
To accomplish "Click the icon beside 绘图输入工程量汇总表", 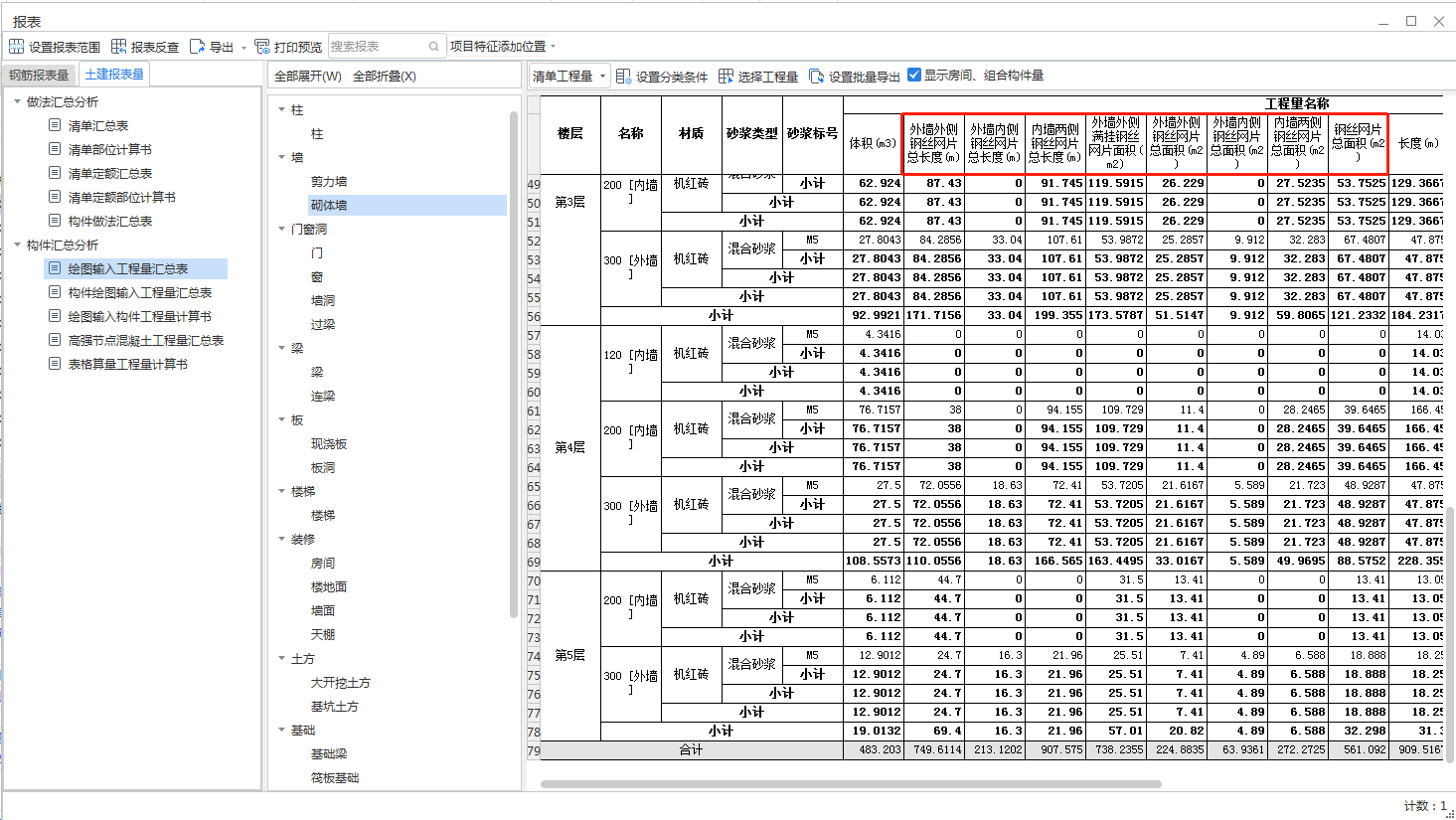I will tap(55, 268).
